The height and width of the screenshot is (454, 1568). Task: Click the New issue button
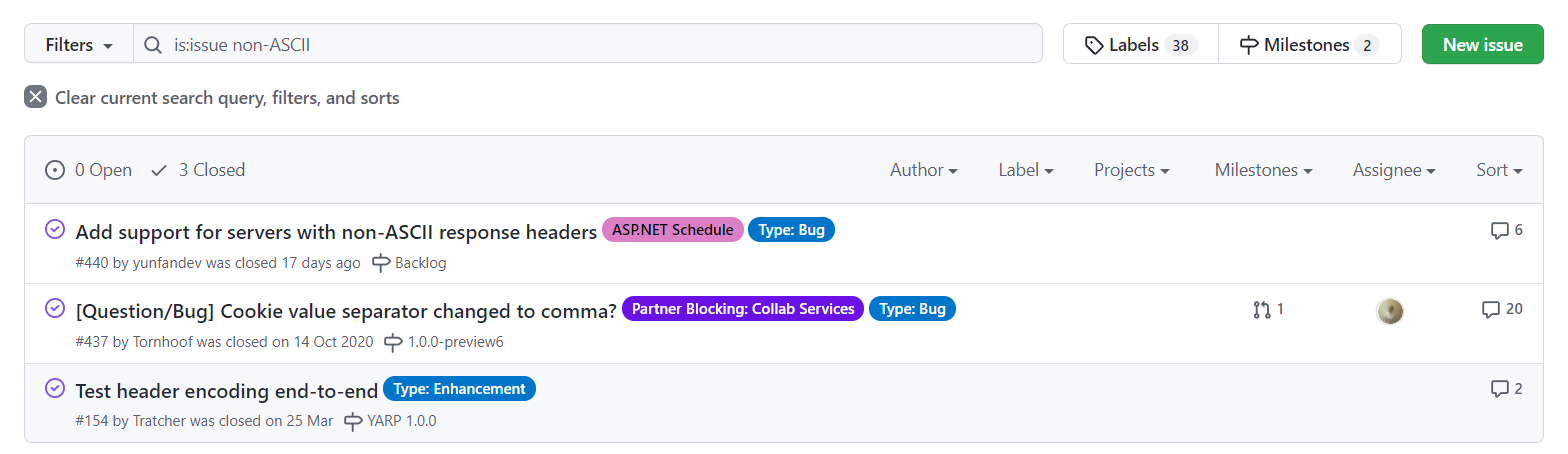[1482, 45]
